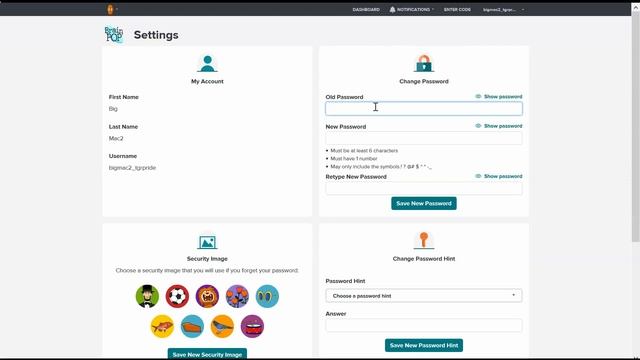Select the red drum security image

(x=252, y=326)
